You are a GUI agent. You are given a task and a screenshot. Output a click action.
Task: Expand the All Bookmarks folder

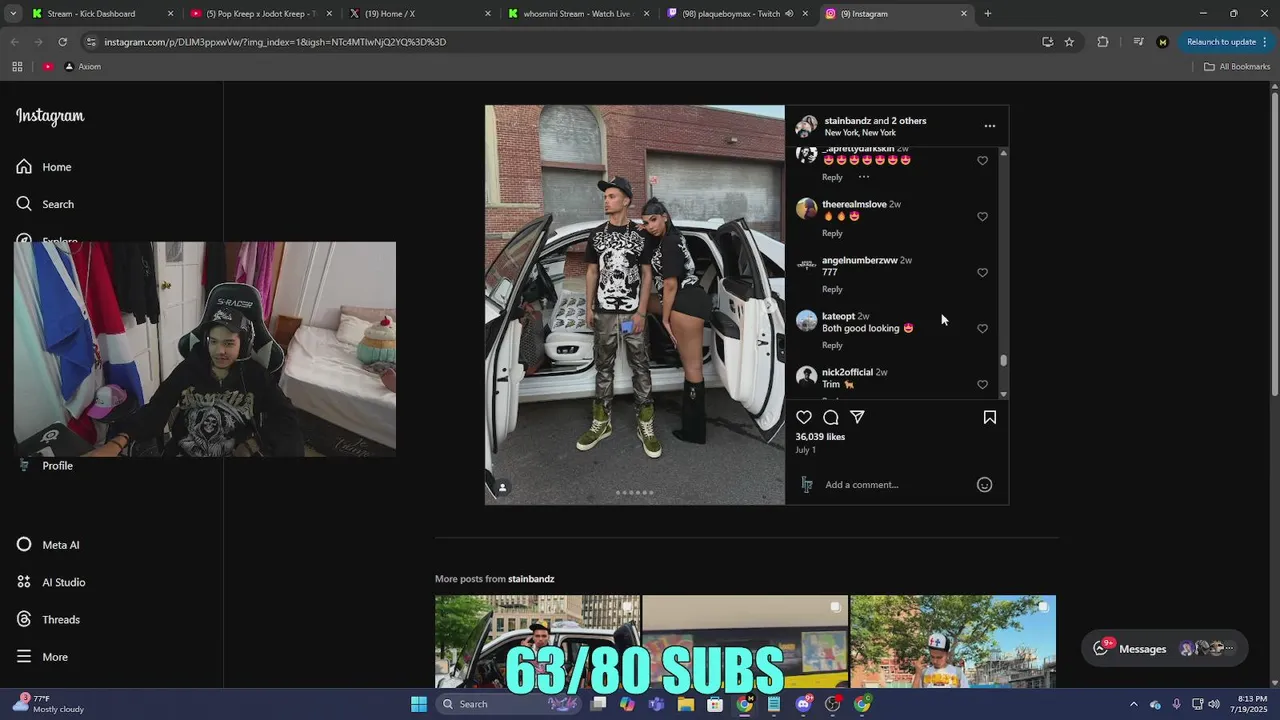pyautogui.click(x=1237, y=66)
